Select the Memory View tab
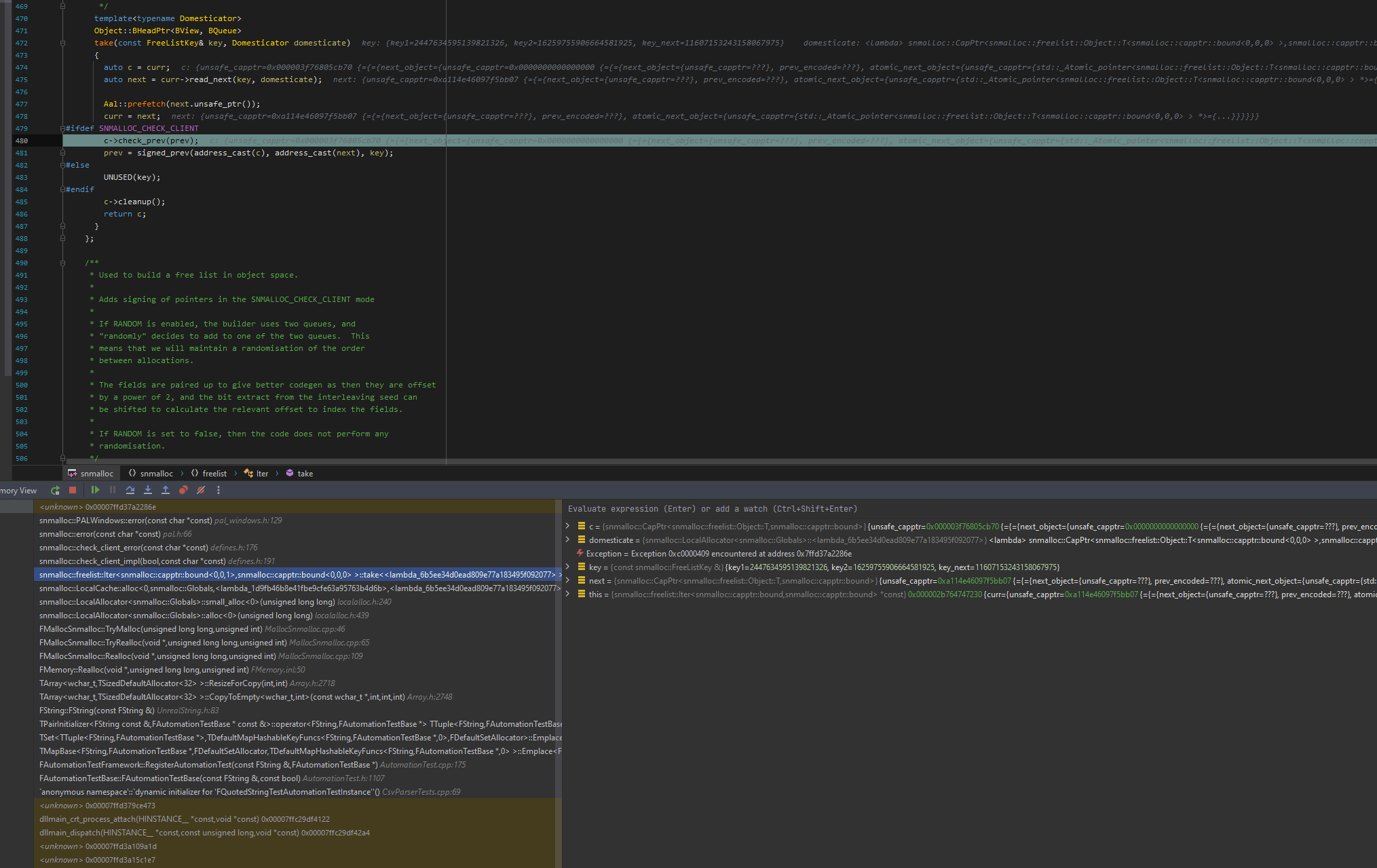1377x868 pixels. 18,491
